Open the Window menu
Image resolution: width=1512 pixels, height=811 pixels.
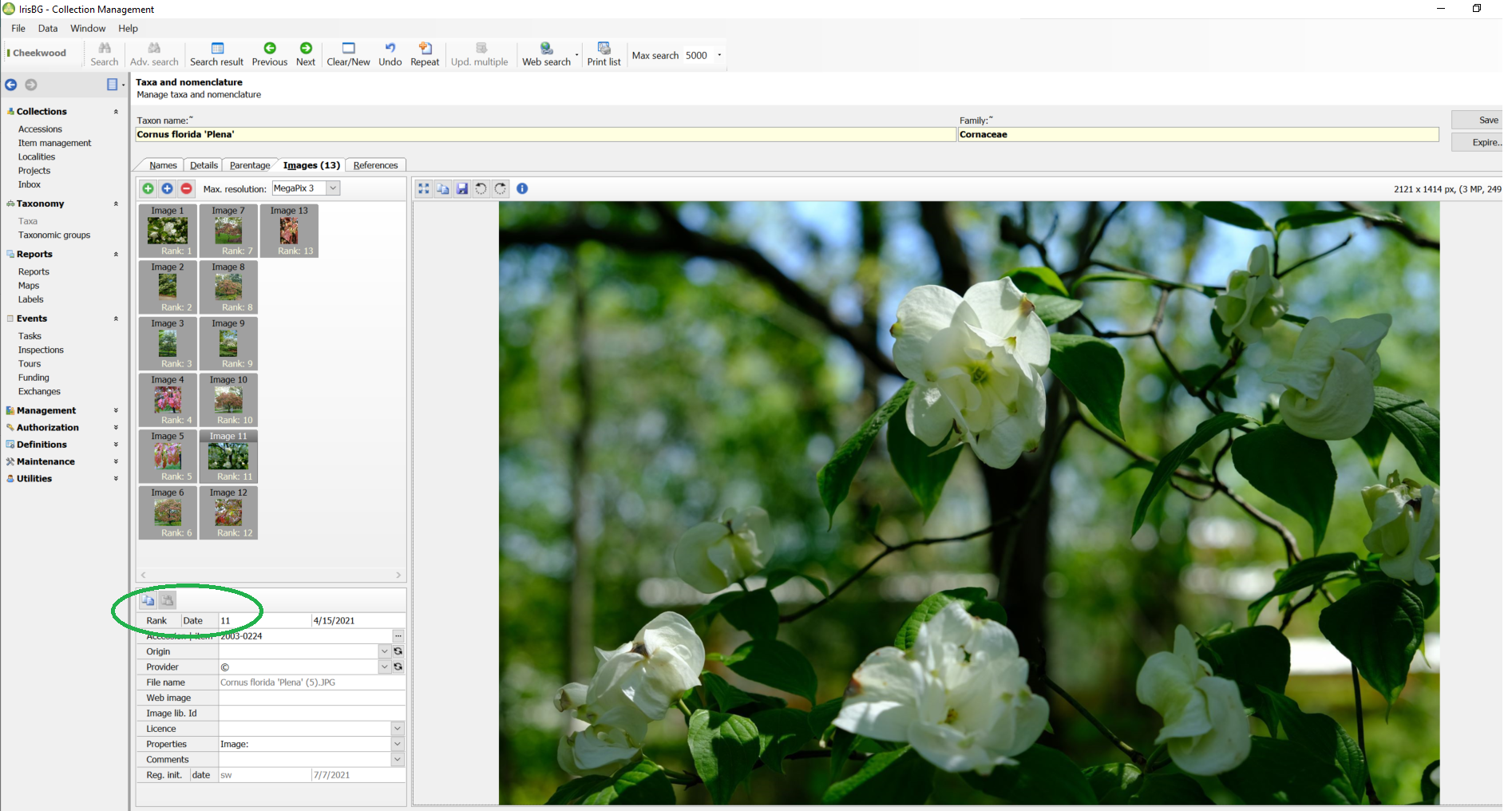pos(88,28)
